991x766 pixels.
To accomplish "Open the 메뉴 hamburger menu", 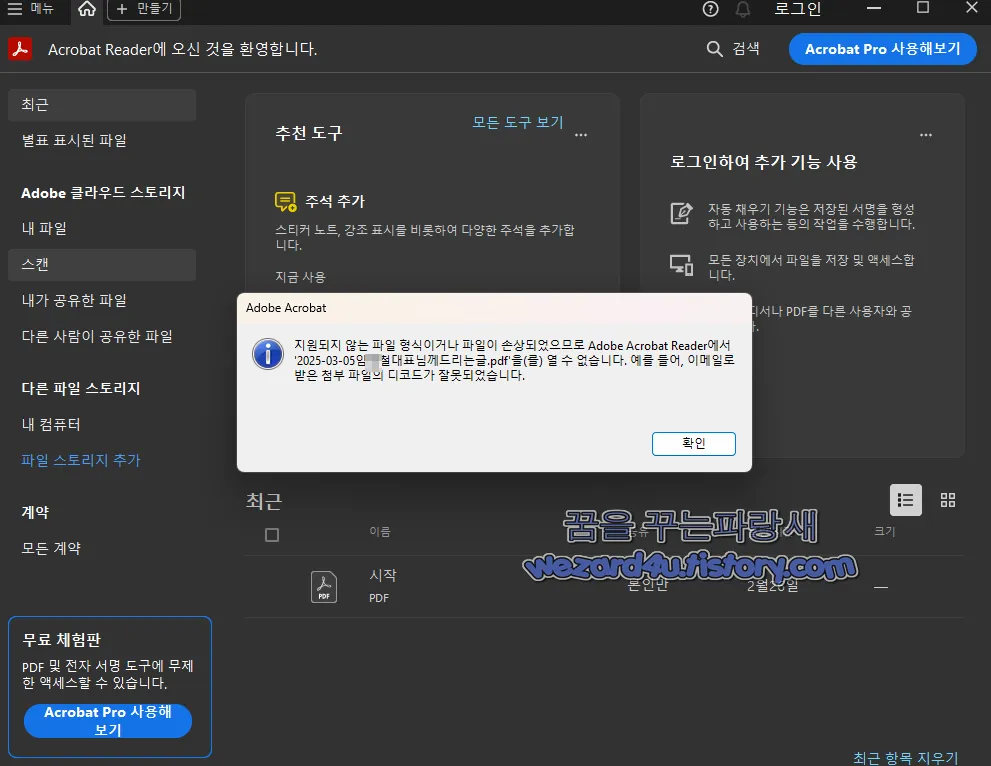I will [x=14, y=9].
